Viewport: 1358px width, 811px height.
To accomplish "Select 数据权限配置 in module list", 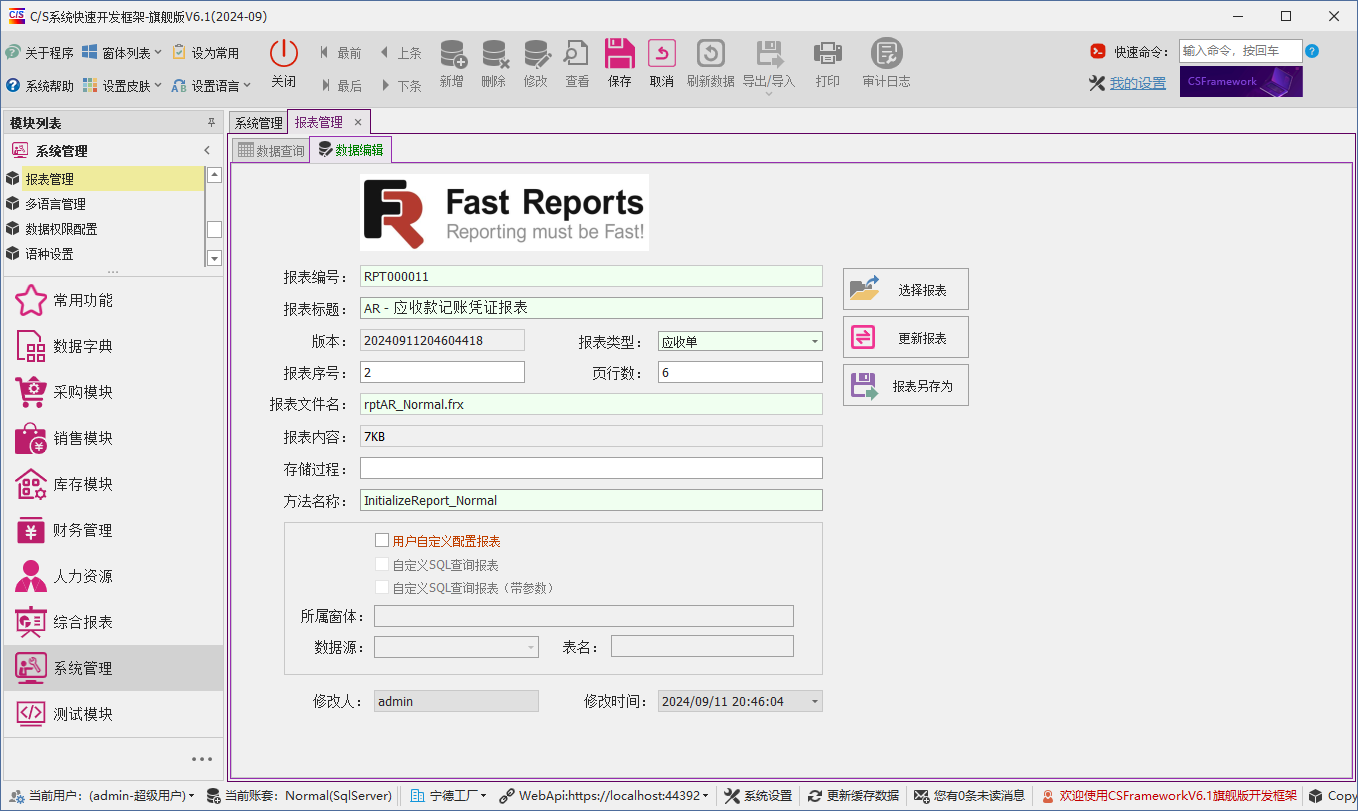I will [x=104, y=229].
